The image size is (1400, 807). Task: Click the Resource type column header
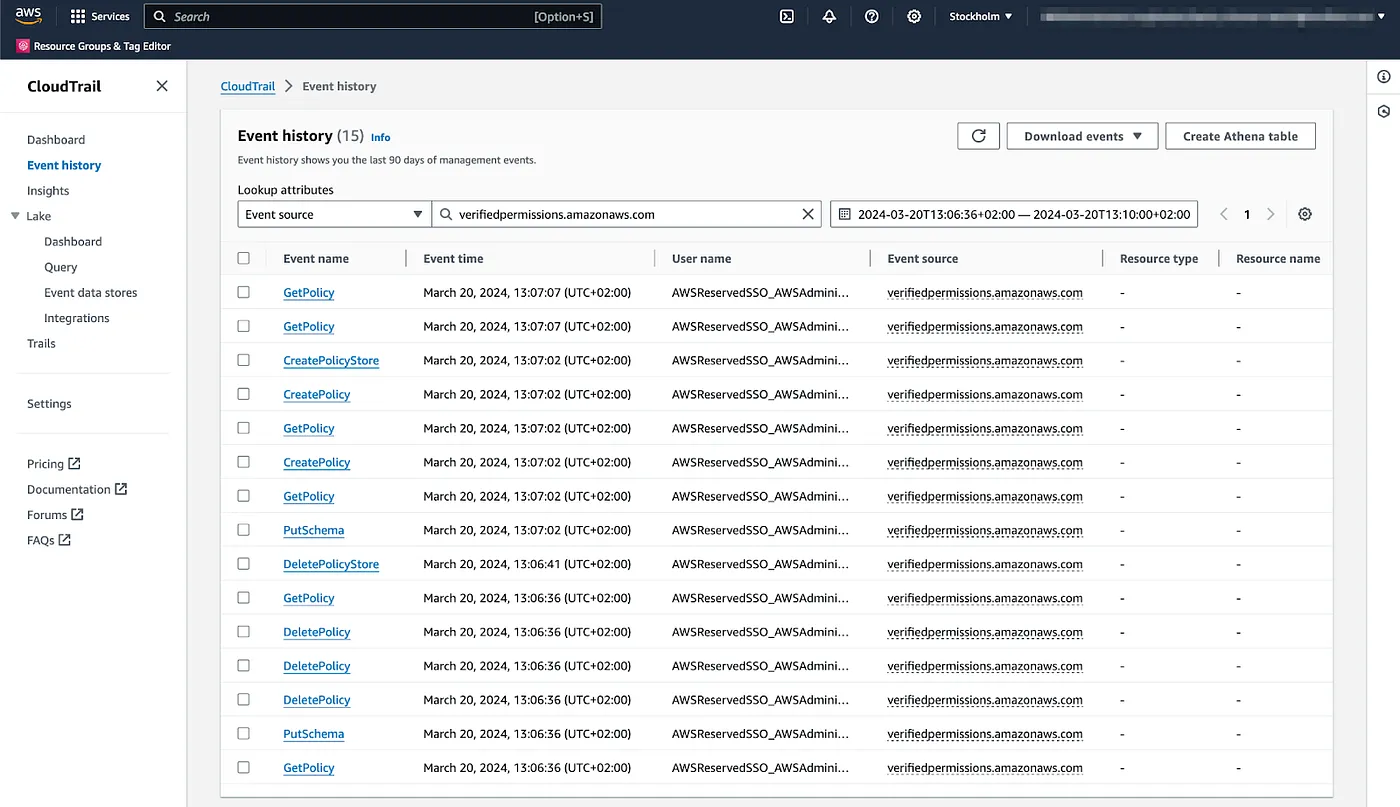pyautogui.click(x=1159, y=258)
